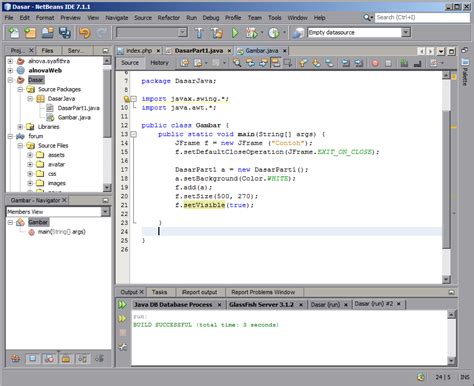Toggle Show Inherited Members in Navigator
Image resolution: width=474 pixels, height=386 pixels.
click(x=15, y=358)
